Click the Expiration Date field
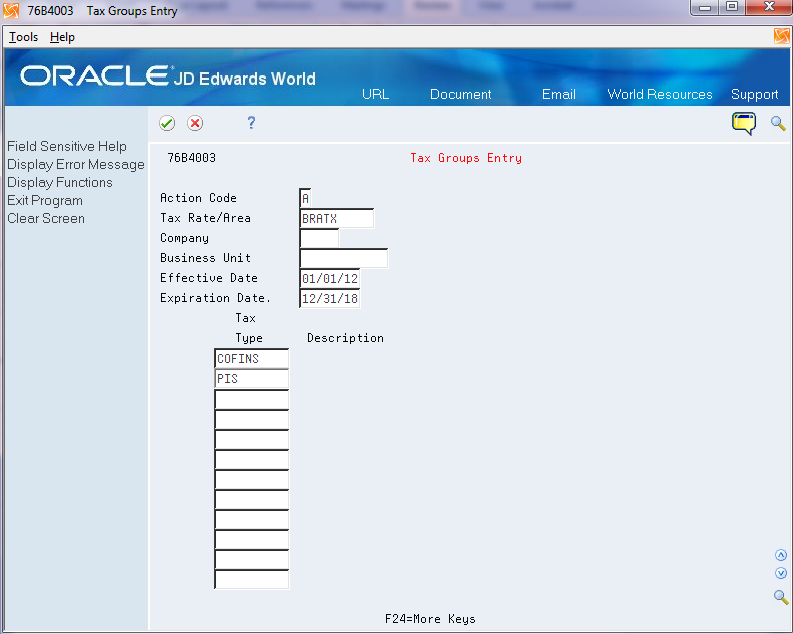Image resolution: width=793 pixels, height=634 pixels. click(x=329, y=298)
